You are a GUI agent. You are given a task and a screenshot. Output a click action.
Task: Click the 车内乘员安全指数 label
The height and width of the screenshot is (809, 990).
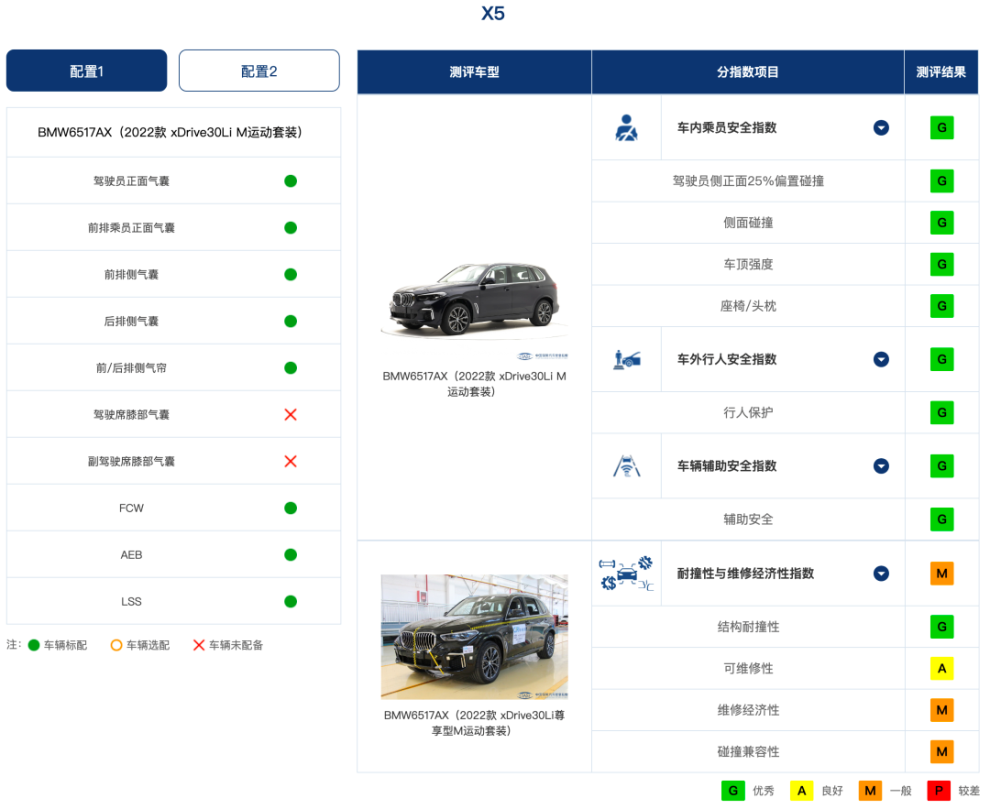tap(727, 128)
